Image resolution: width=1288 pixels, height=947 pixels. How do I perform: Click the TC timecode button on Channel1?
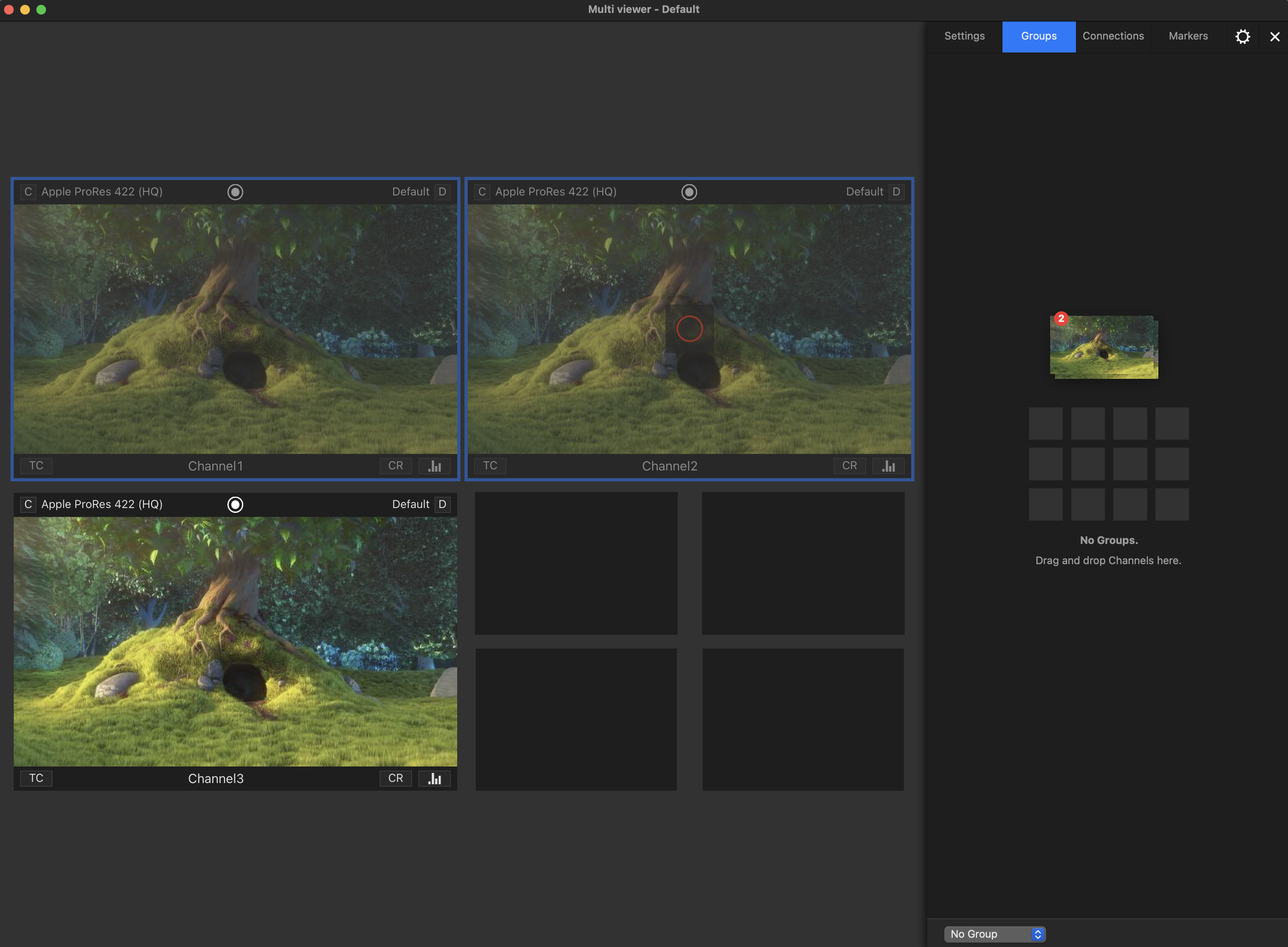pyautogui.click(x=36, y=466)
